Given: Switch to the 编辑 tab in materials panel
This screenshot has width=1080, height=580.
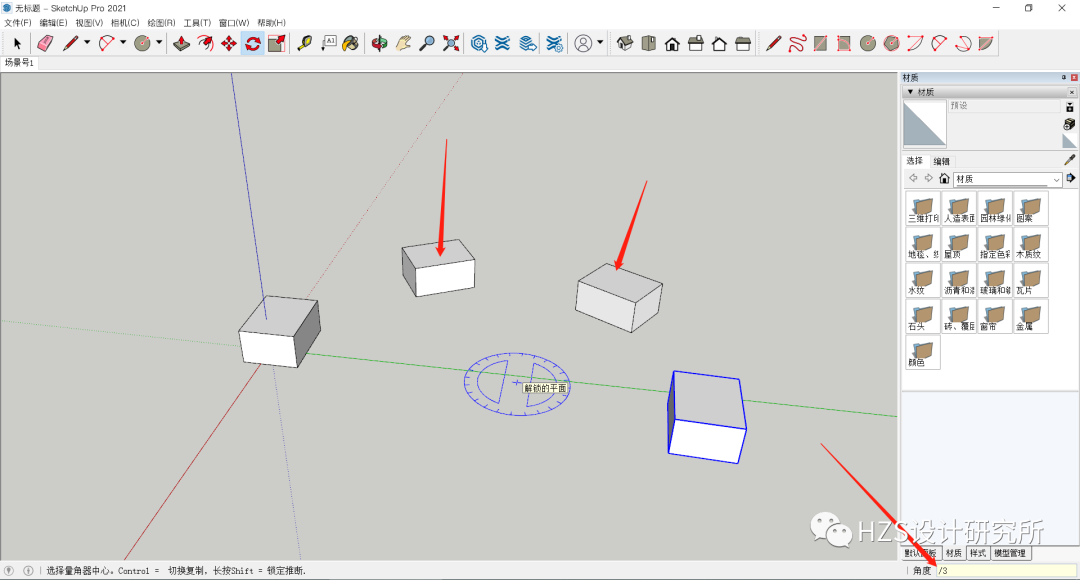Looking at the screenshot, I should pyautogui.click(x=940, y=160).
